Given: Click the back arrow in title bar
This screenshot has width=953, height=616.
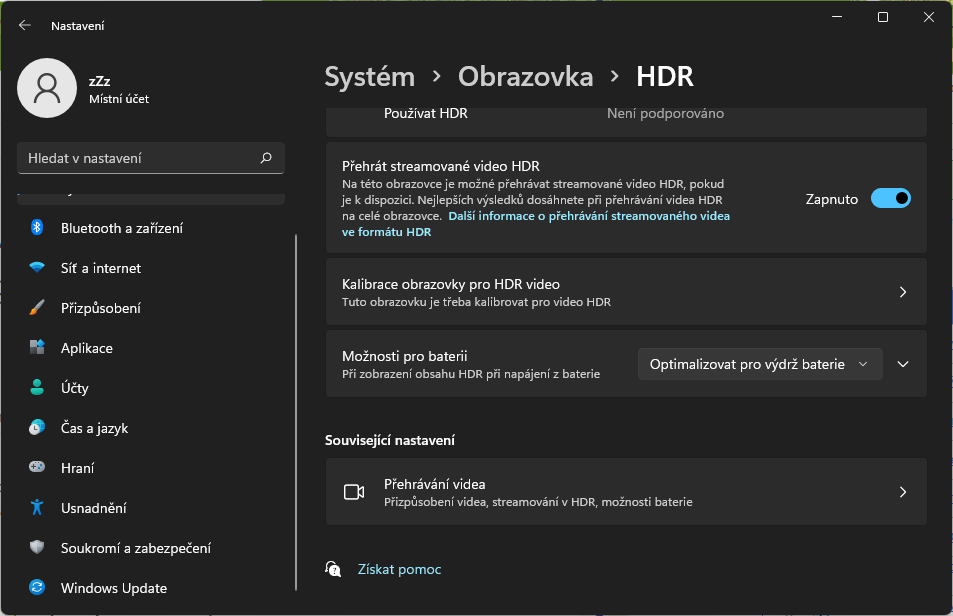Looking at the screenshot, I should pos(25,26).
